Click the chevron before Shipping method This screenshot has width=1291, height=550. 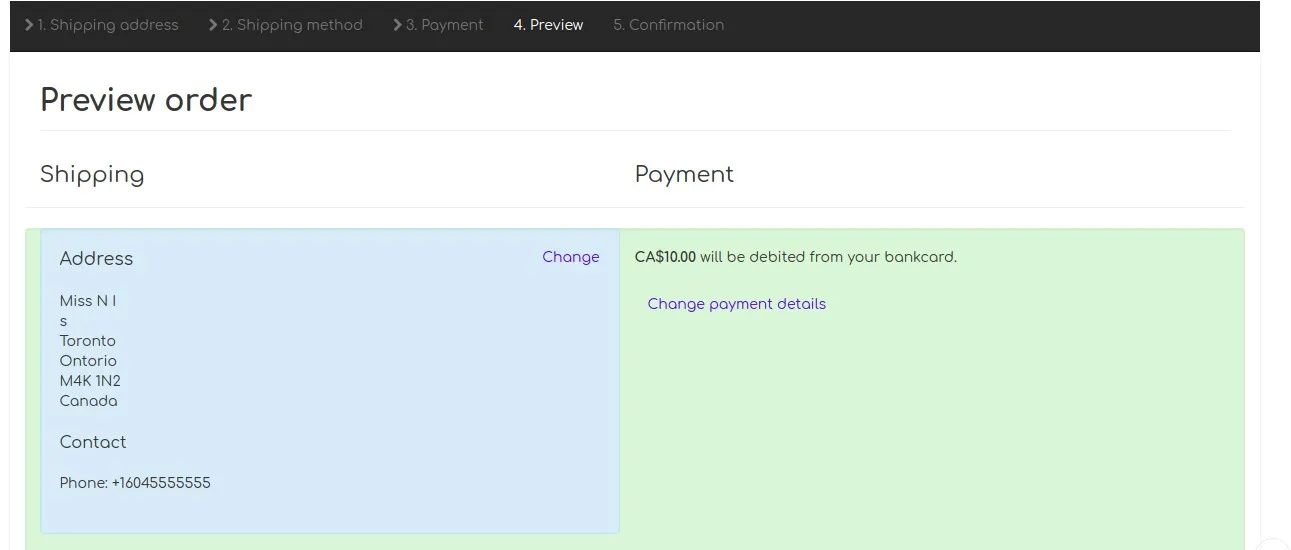click(x=213, y=24)
